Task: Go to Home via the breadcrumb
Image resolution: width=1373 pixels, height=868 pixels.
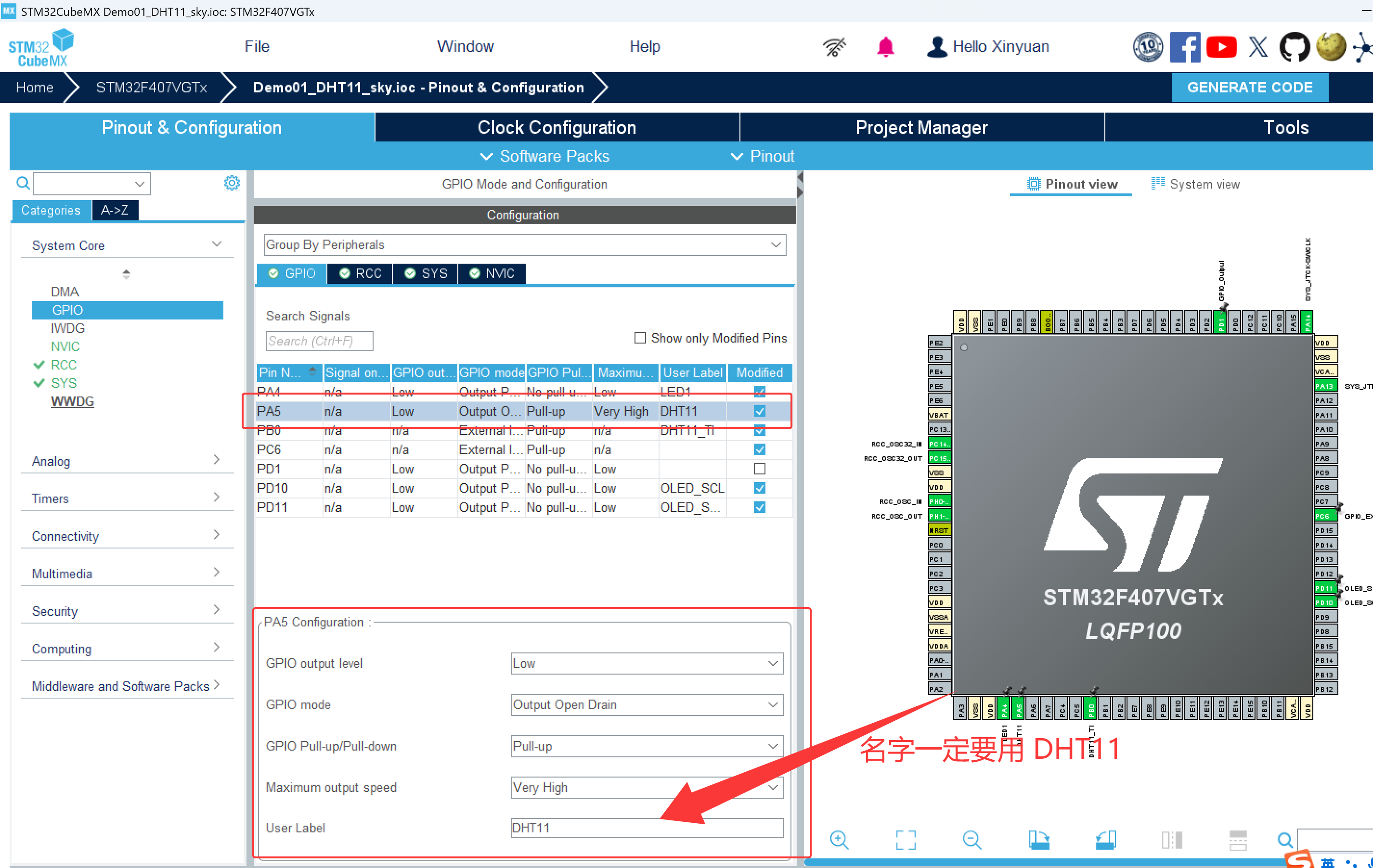Action: tap(34, 87)
